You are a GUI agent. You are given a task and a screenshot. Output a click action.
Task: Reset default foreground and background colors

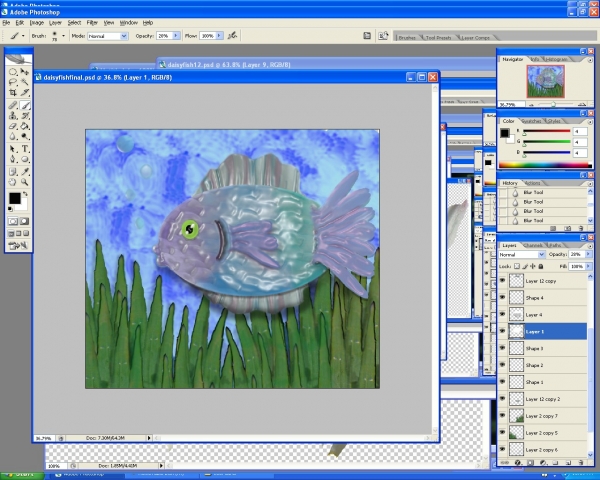click(10, 209)
